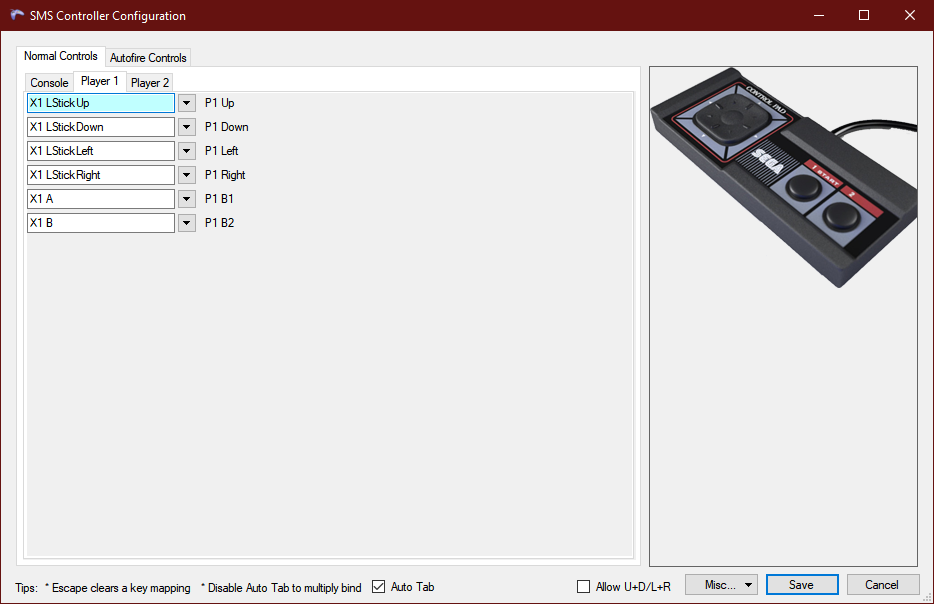The width and height of the screenshot is (934, 604).
Task: Click the 'P1 B2' label
Action: pyautogui.click(x=220, y=223)
